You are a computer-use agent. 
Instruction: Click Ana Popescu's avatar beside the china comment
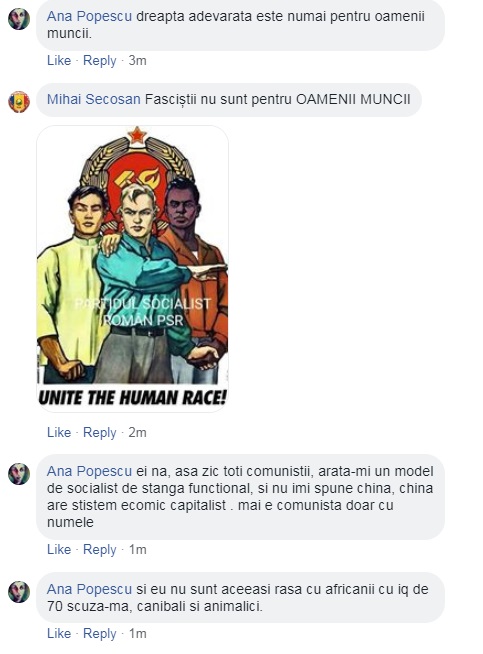pyautogui.click(x=19, y=474)
